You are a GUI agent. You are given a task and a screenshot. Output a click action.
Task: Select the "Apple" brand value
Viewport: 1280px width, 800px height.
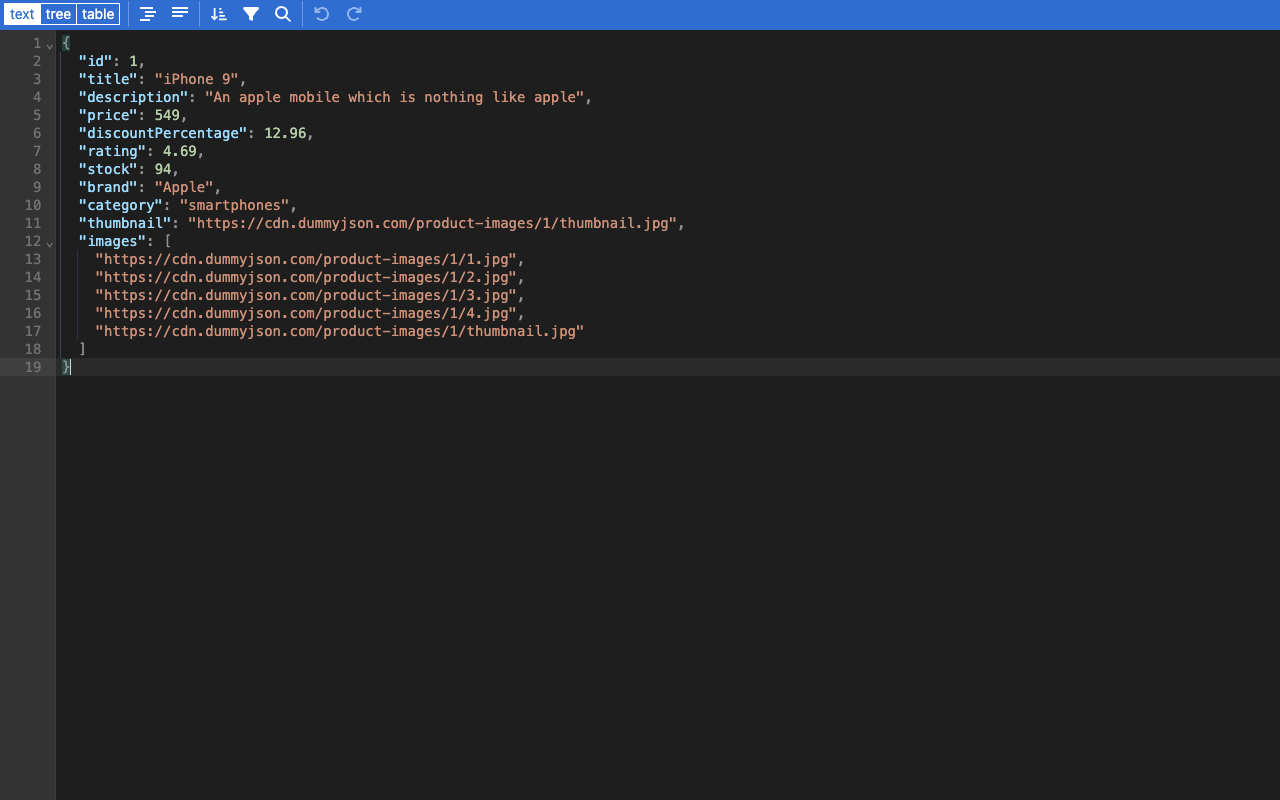tap(184, 187)
